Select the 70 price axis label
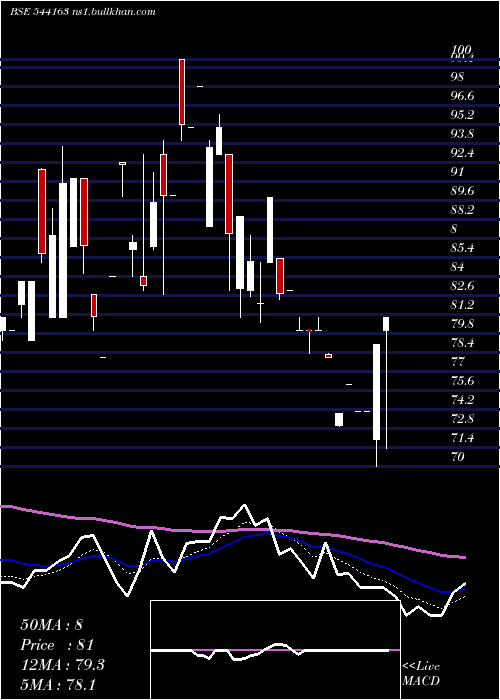 click(458, 457)
